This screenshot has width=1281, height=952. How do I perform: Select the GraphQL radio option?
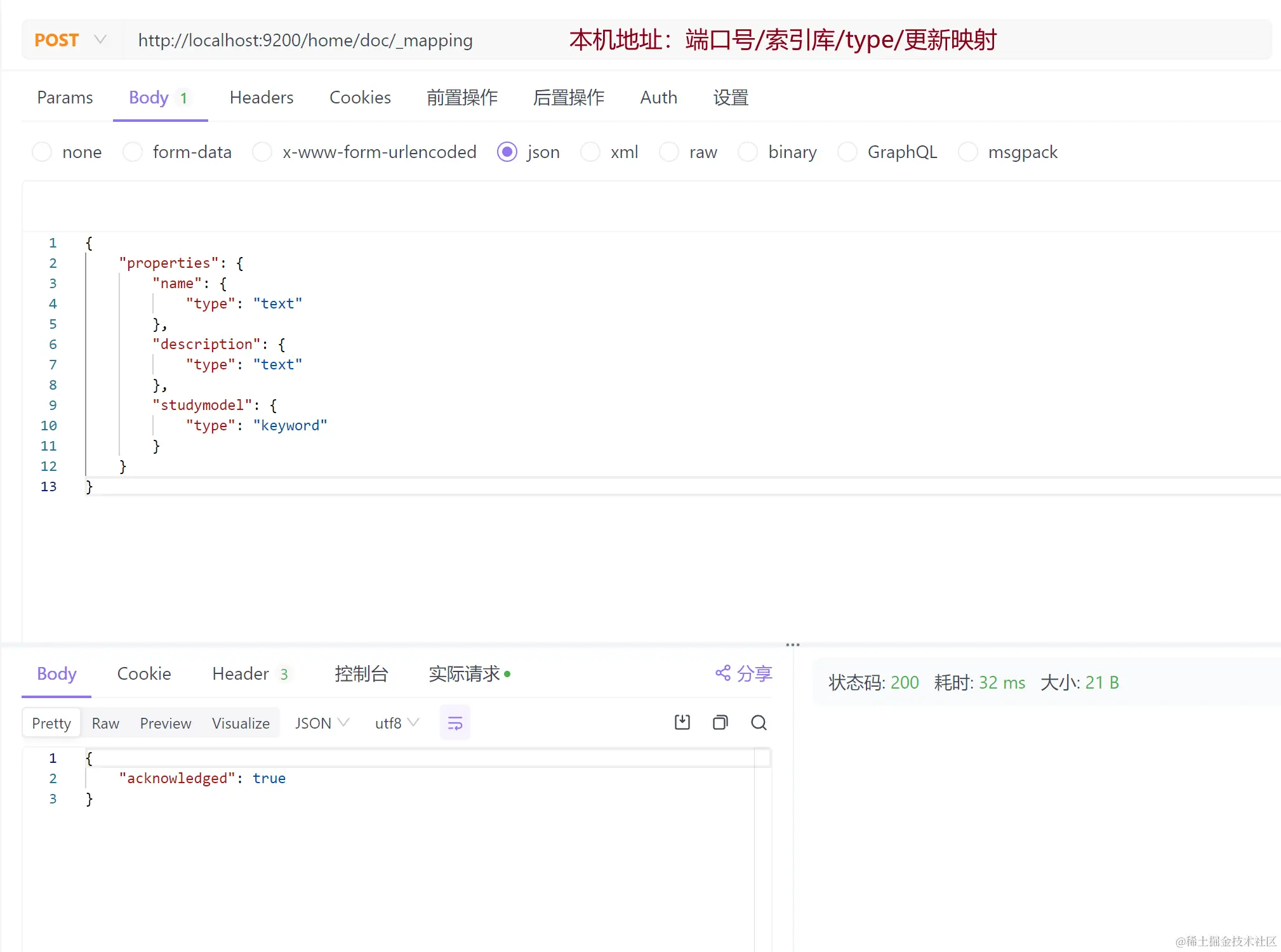pos(847,152)
